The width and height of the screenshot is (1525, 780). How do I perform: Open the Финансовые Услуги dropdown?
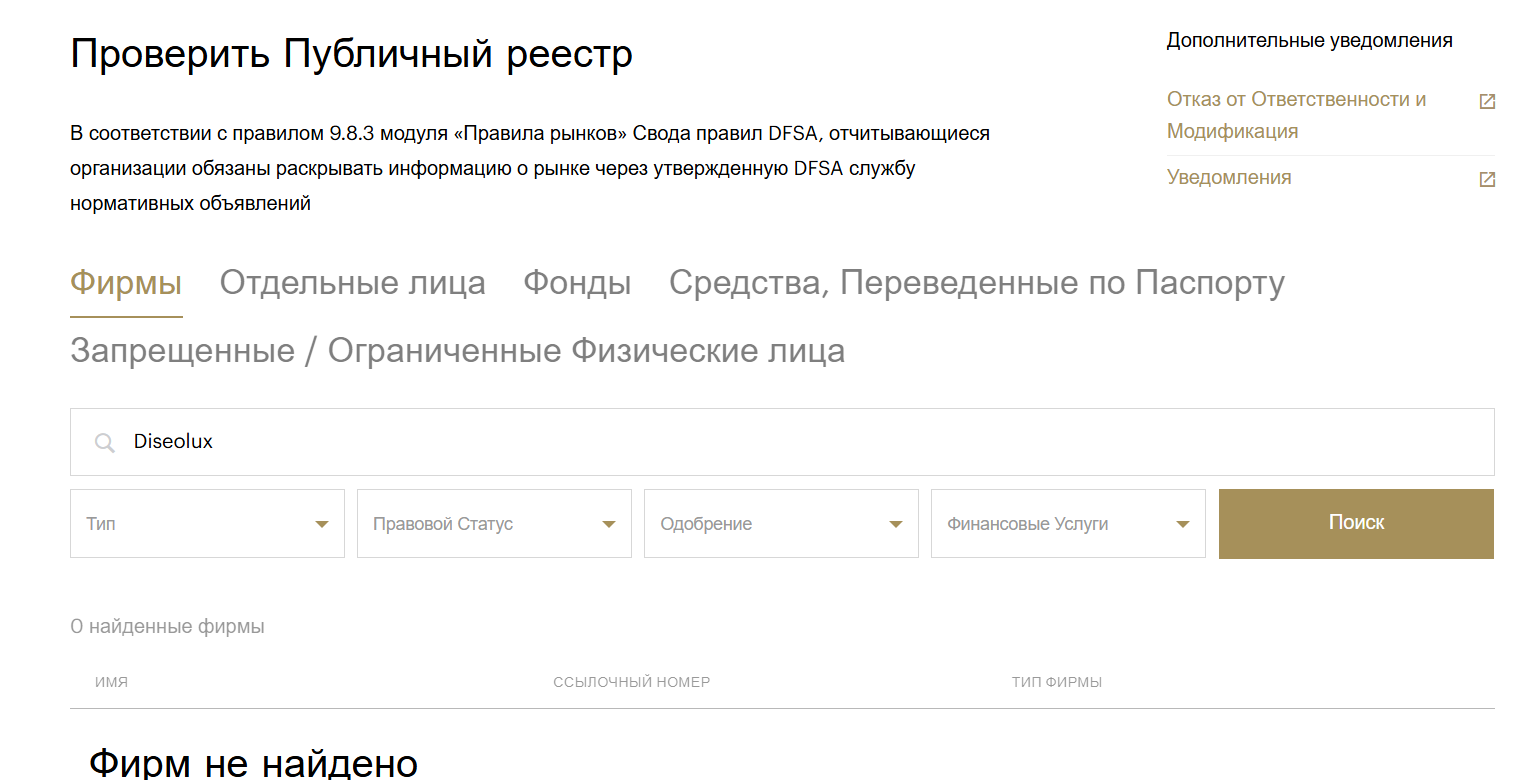click(1068, 523)
